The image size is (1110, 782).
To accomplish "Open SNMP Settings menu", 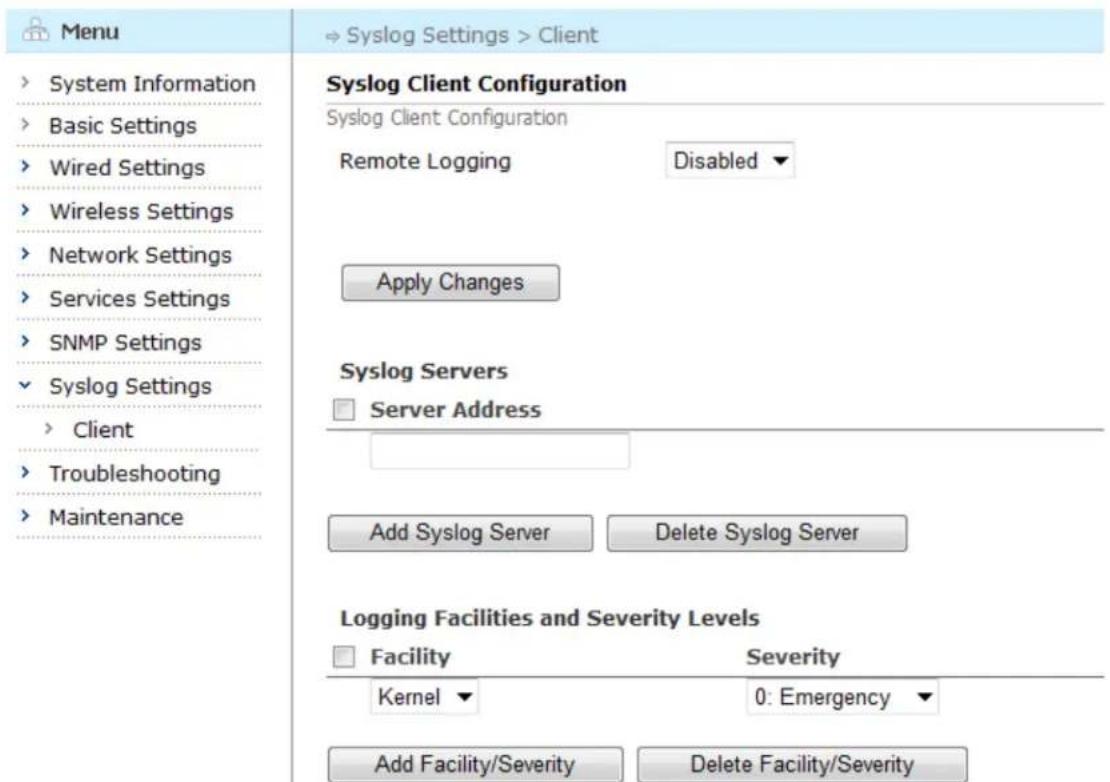I will pos(125,343).
